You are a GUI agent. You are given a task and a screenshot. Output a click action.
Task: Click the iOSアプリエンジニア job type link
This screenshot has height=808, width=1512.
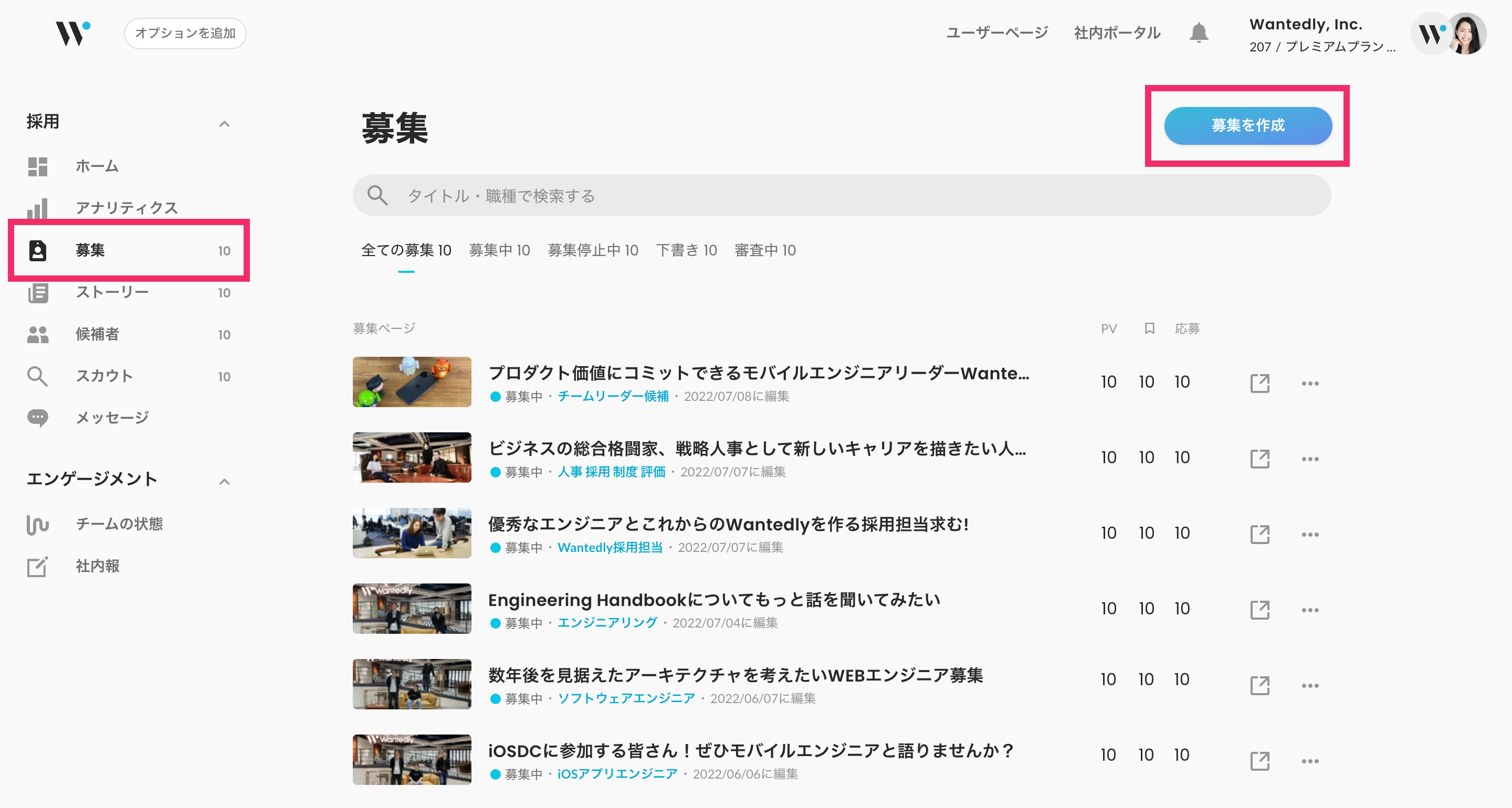pos(617,774)
